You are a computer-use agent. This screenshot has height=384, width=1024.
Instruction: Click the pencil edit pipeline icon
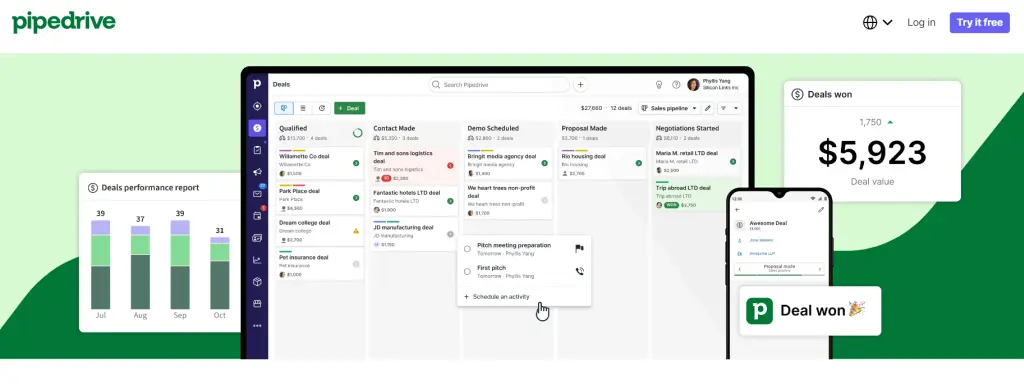[x=708, y=108]
